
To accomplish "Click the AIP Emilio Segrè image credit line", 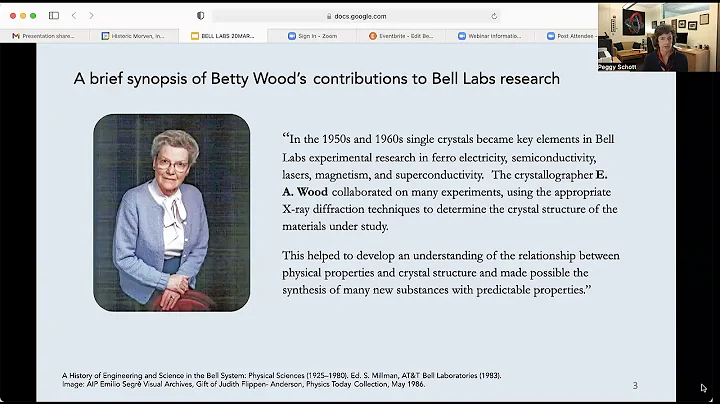I will [x=244, y=384].
